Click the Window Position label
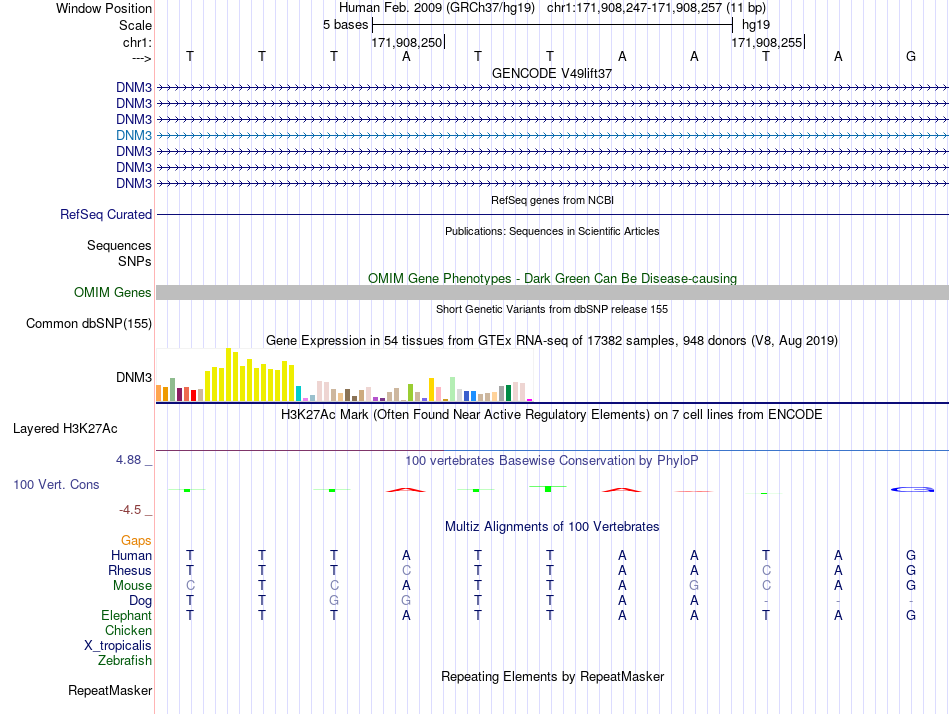The image size is (950, 714). (x=104, y=8)
